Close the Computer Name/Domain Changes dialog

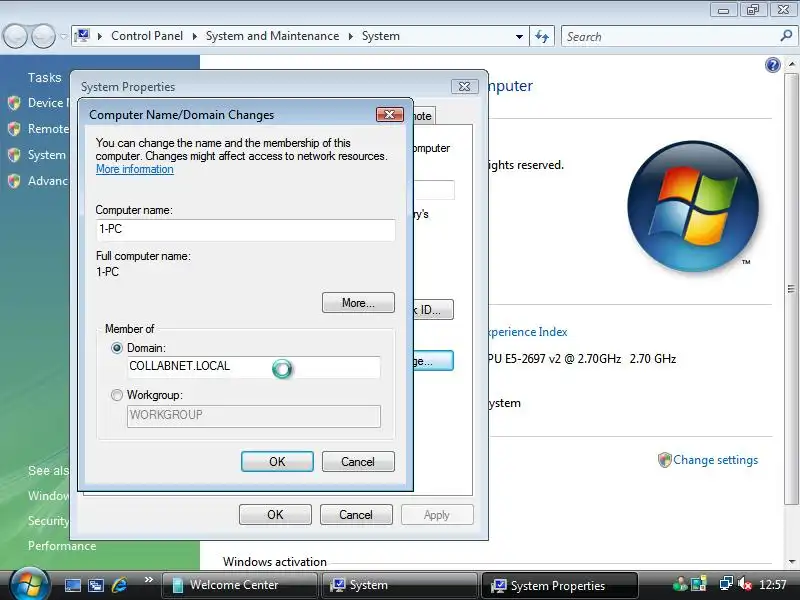(x=390, y=114)
